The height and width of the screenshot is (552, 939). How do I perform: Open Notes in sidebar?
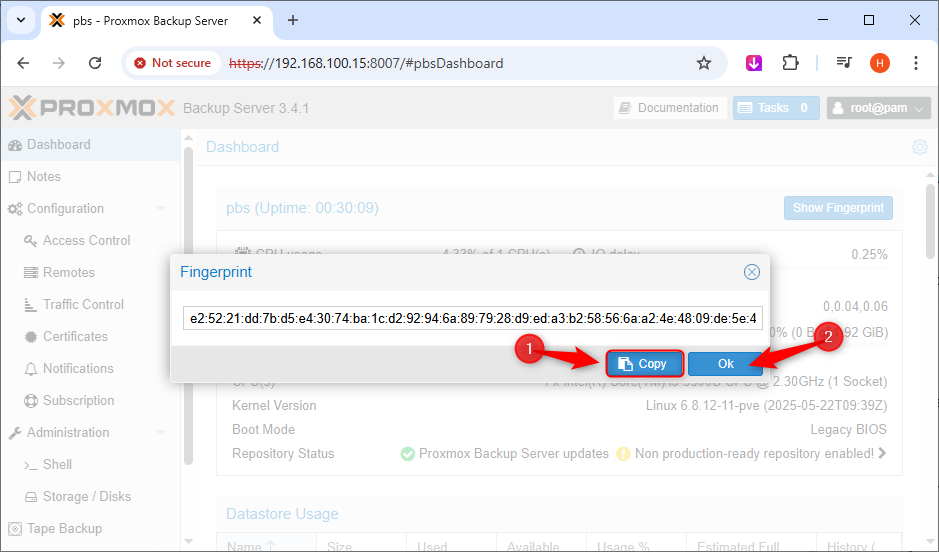[90, 177]
